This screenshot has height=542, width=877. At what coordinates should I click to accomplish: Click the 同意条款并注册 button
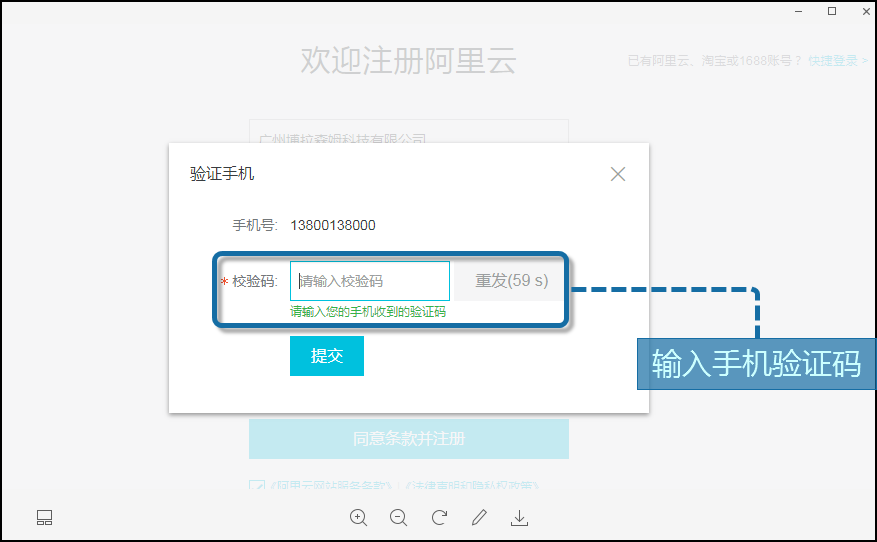pyautogui.click(x=408, y=438)
